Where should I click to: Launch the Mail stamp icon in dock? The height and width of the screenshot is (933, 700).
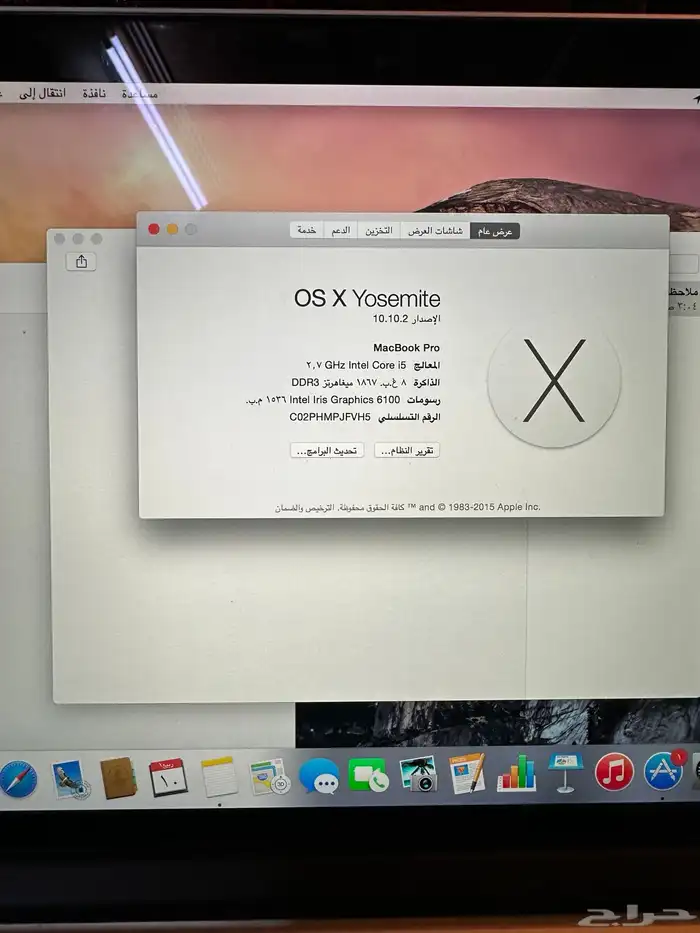point(68,778)
